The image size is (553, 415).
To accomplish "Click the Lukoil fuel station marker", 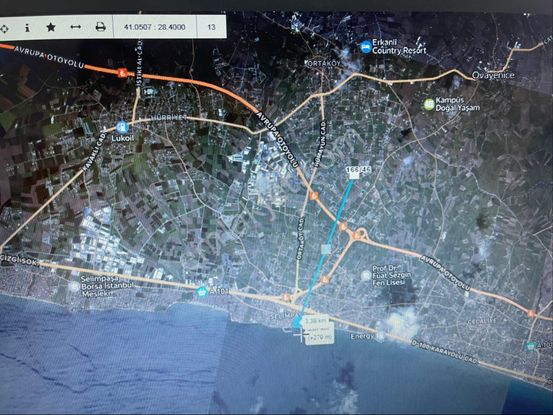I will click(122, 126).
